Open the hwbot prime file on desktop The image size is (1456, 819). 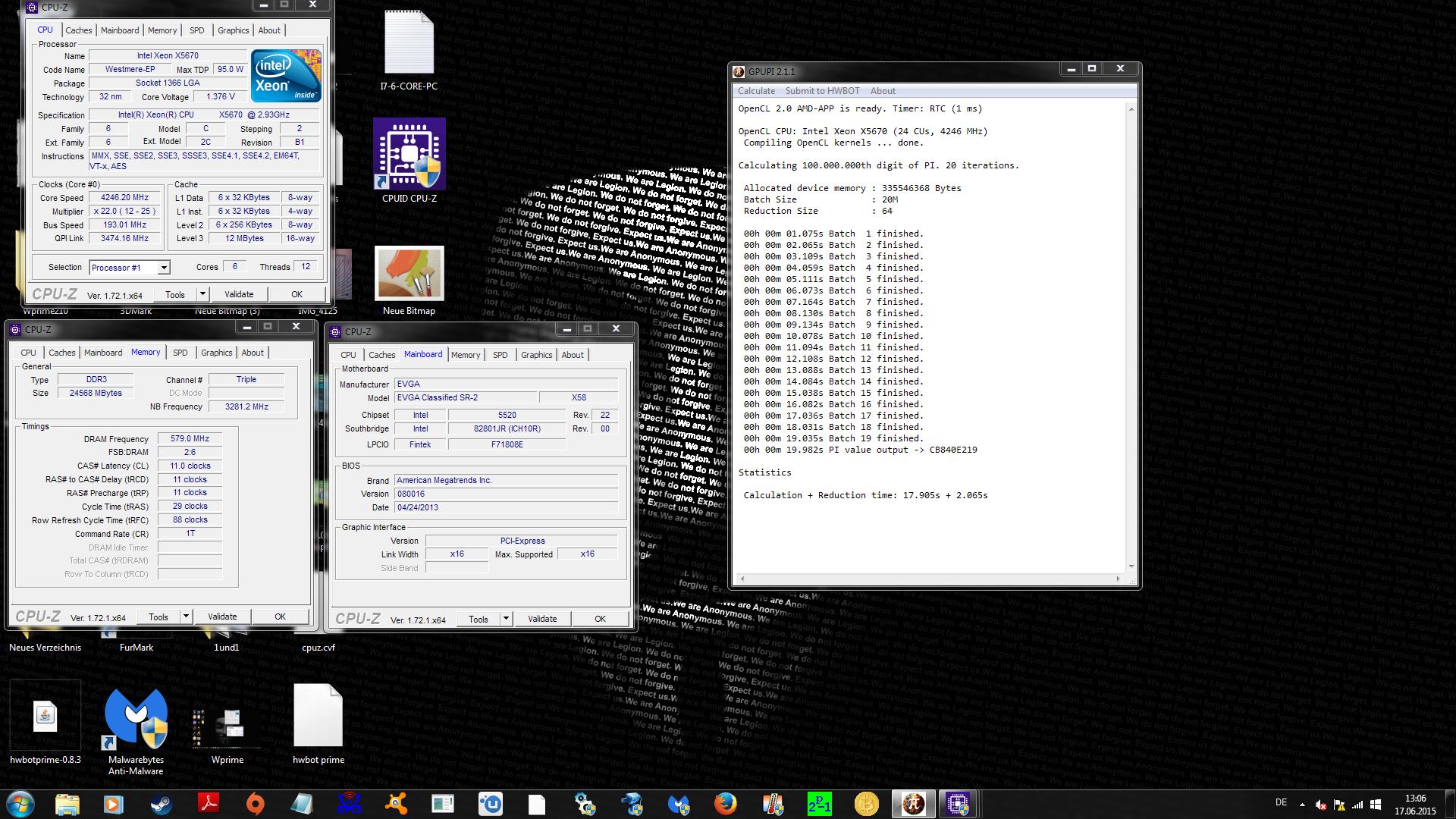coord(318,724)
